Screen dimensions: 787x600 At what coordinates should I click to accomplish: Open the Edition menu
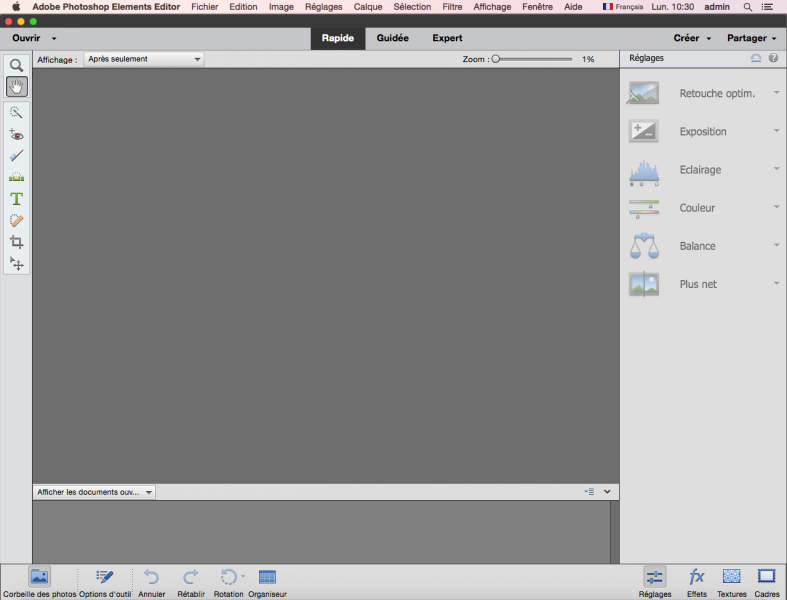(243, 7)
